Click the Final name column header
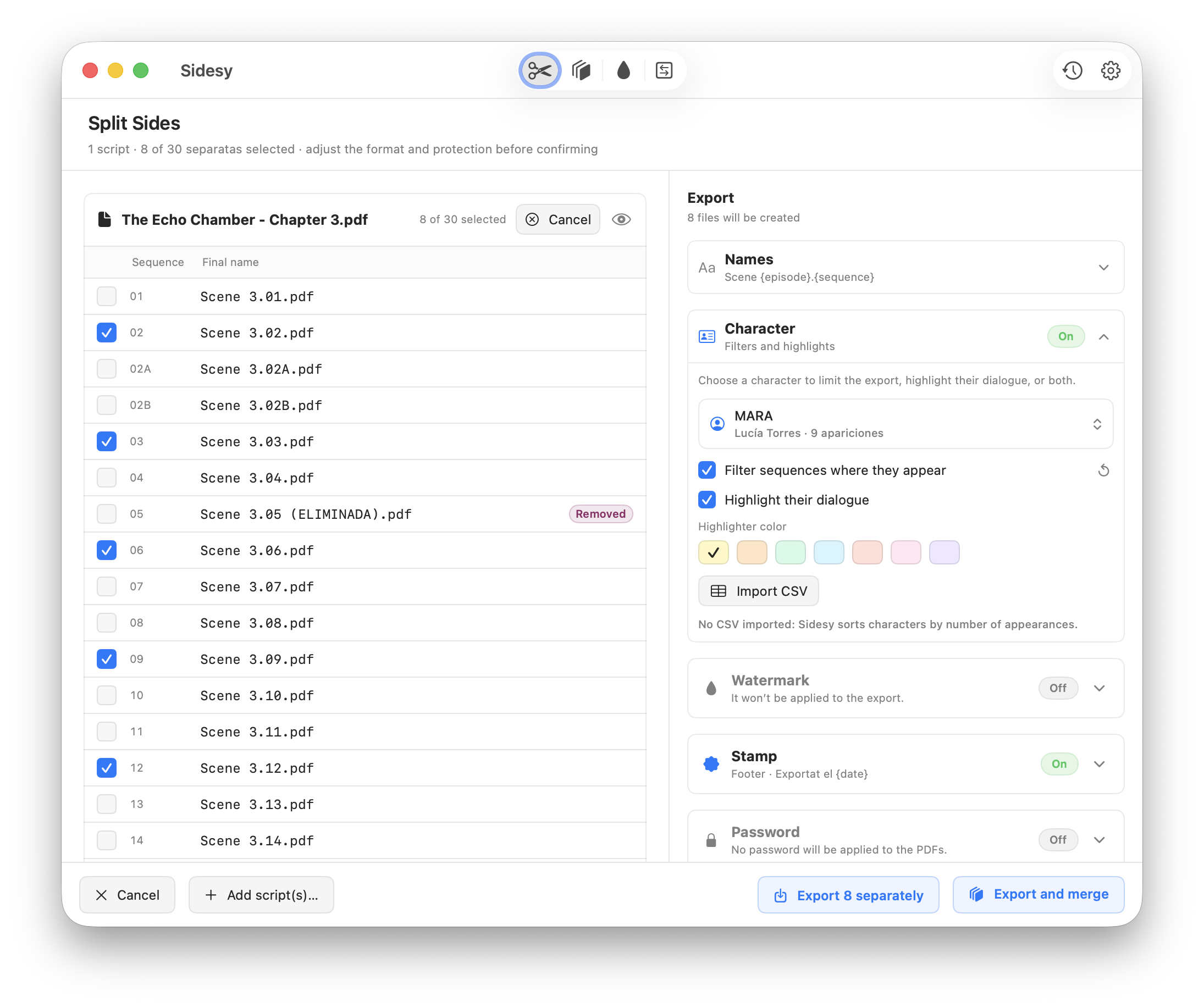The image size is (1204, 1008). pyautogui.click(x=230, y=262)
